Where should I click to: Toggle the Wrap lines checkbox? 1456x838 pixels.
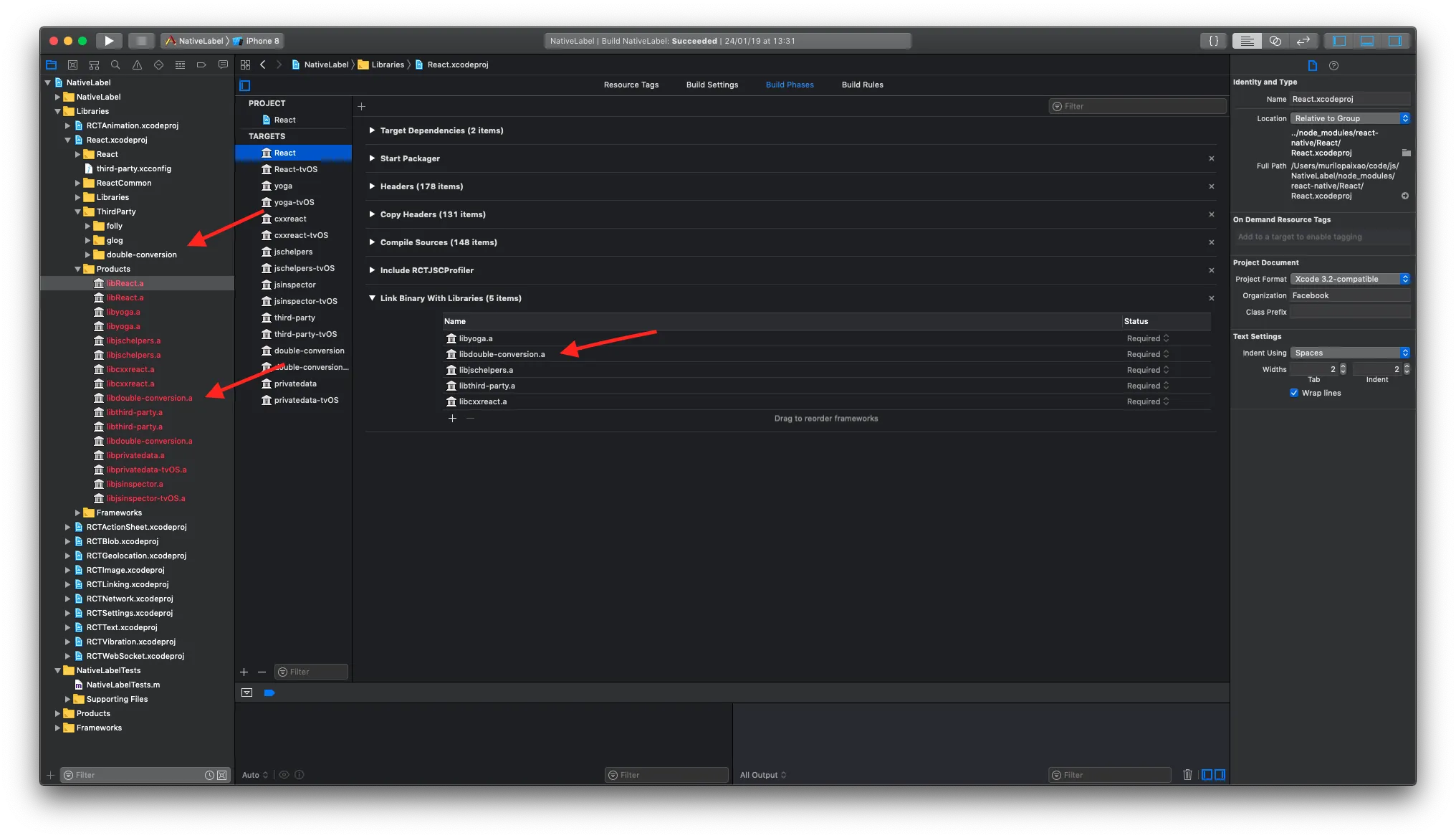click(x=1294, y=393)
